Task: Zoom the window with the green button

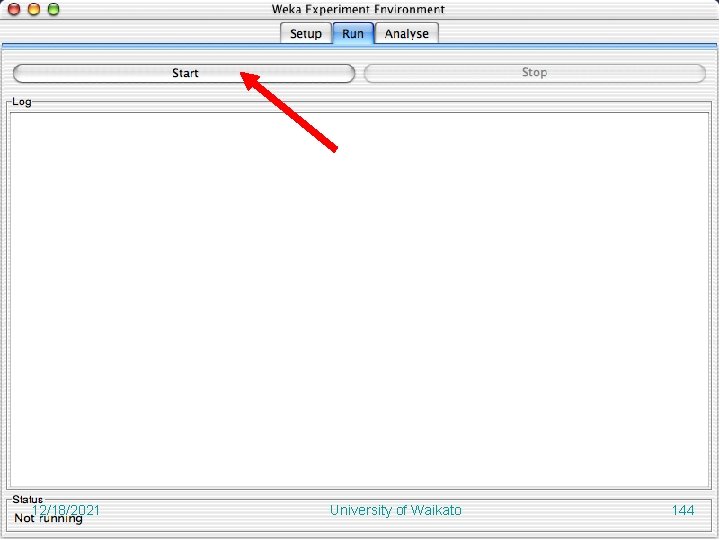Action: click(54, 9)
